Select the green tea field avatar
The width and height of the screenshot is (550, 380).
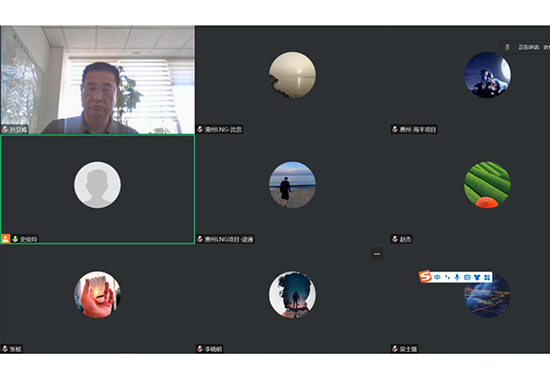[488, 185]
